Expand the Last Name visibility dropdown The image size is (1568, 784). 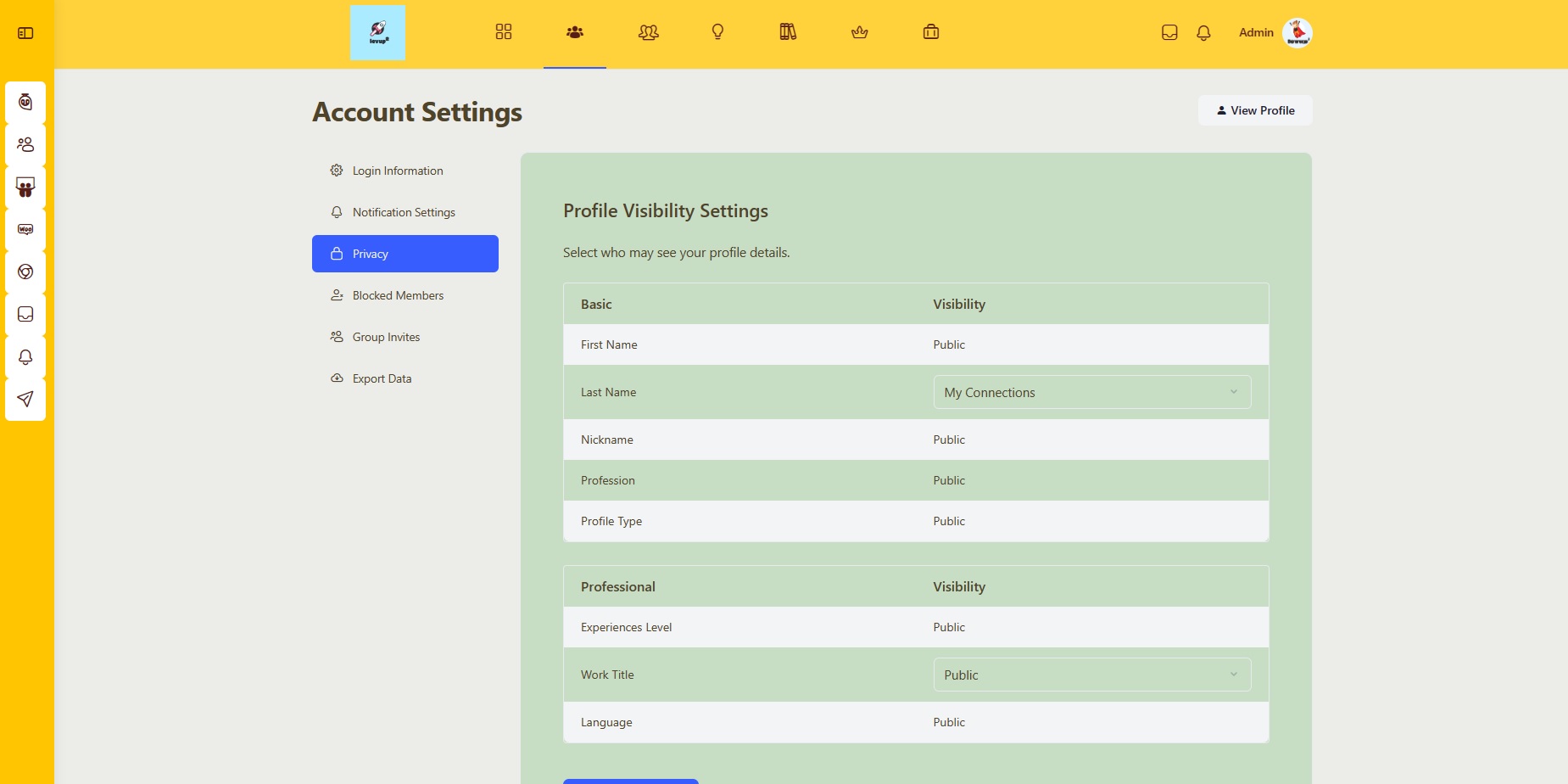(x=1091, y=392)
